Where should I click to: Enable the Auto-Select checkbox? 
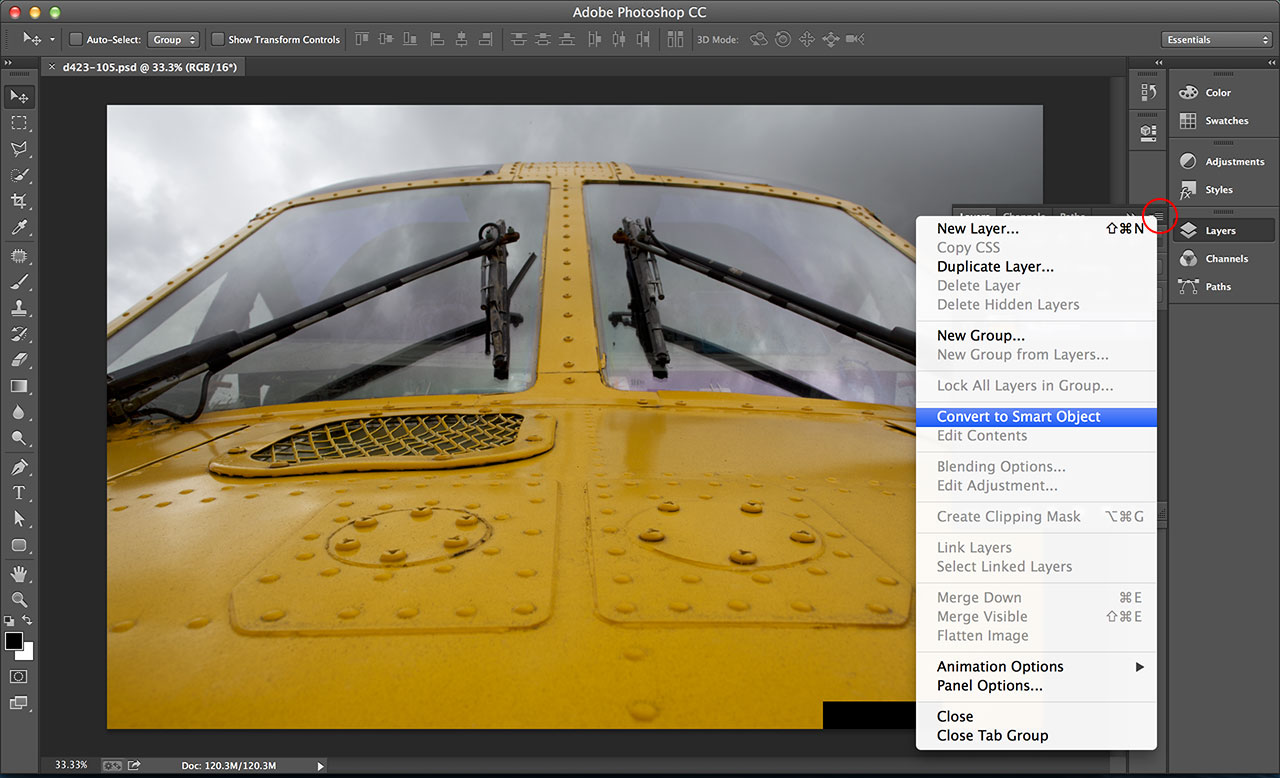click(76, 40)
